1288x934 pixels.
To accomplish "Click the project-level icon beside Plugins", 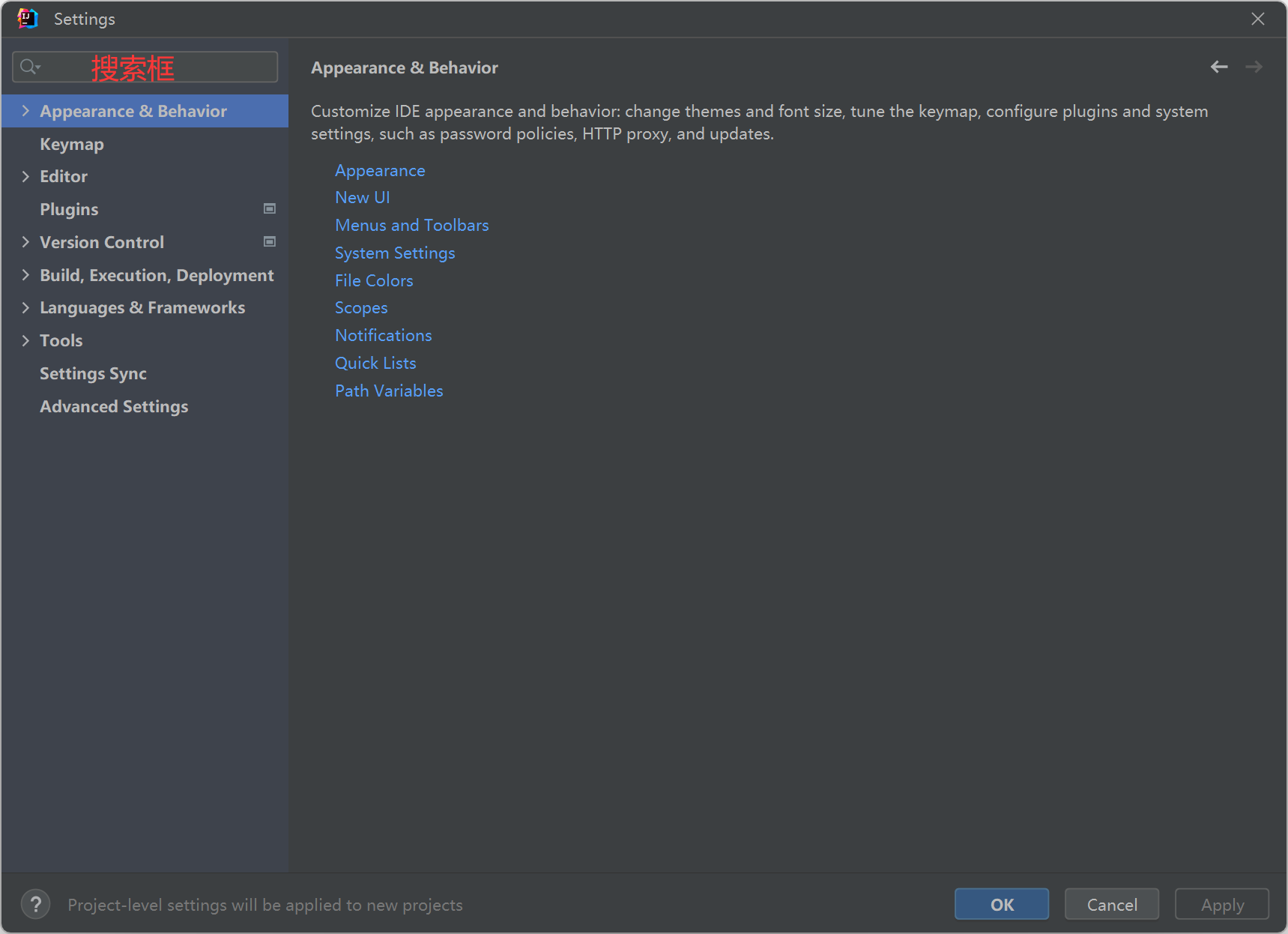I will [270, 209].
